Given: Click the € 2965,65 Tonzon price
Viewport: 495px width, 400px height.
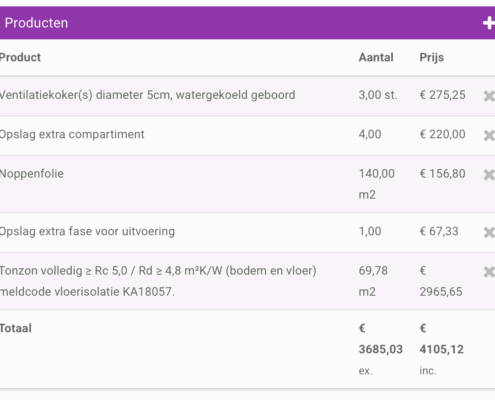Looking at the screenshot, I should click(441, 281).
